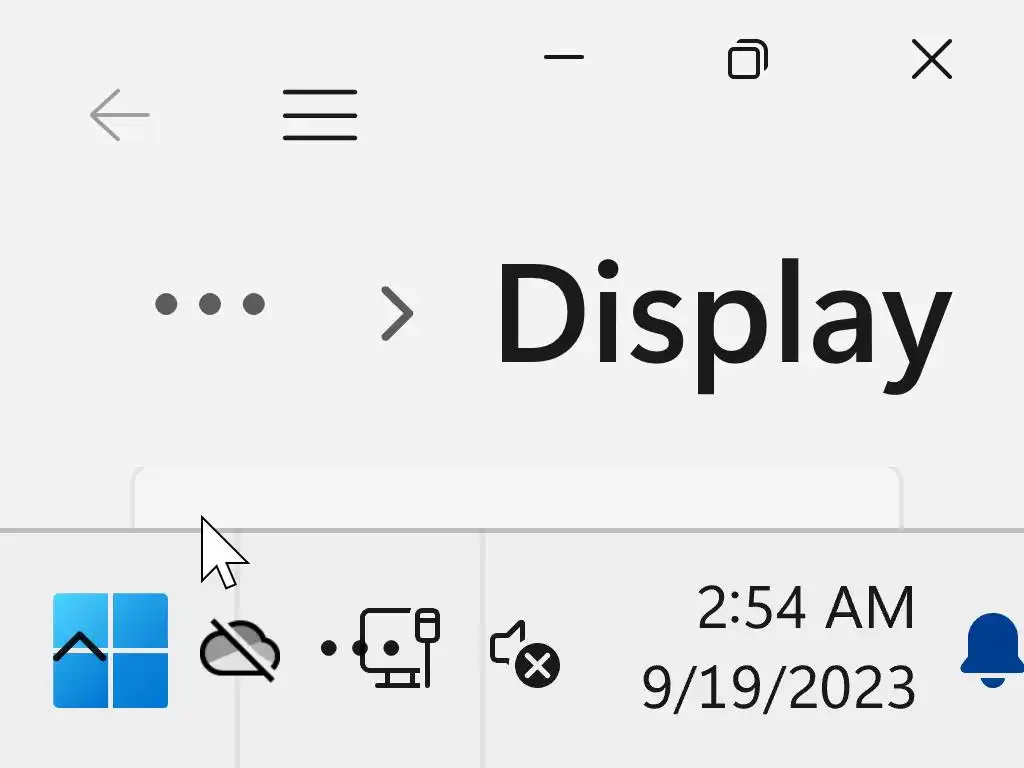This screenshot has height=768, width=1024.
Task: Click the three black dots in the tray
Action: (x=360, y=648)
